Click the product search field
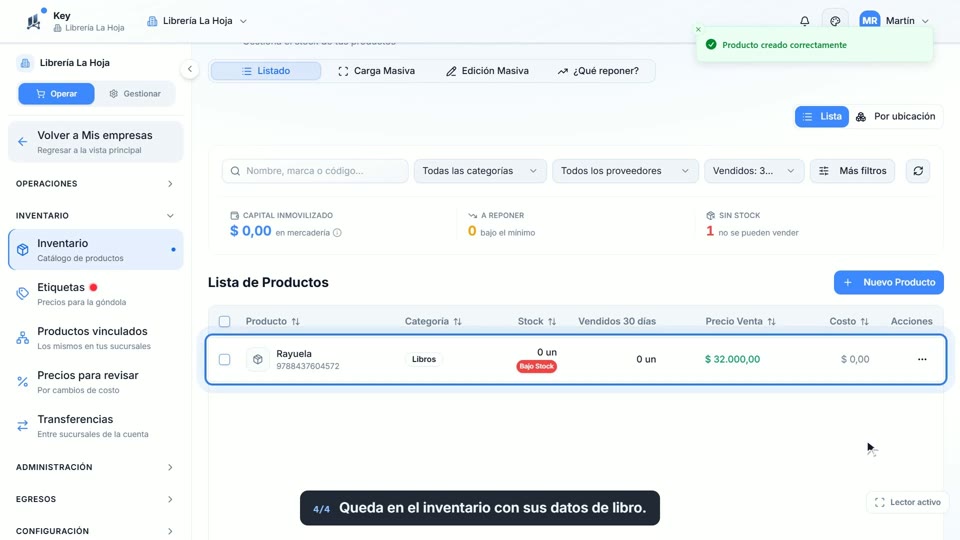960x540 pixels. click(x=315, y=171)
